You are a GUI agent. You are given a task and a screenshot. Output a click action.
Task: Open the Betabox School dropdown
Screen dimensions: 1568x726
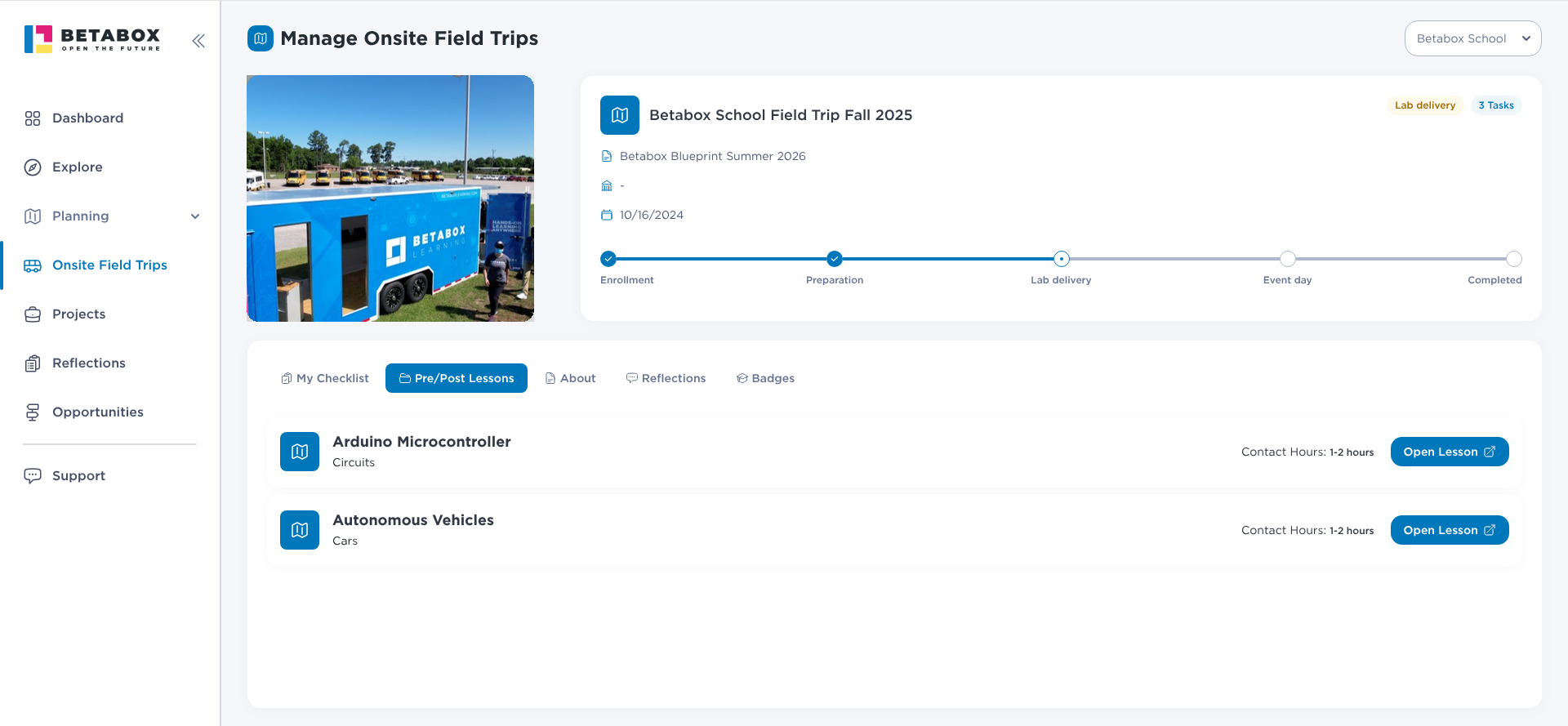coord(1473,38)
